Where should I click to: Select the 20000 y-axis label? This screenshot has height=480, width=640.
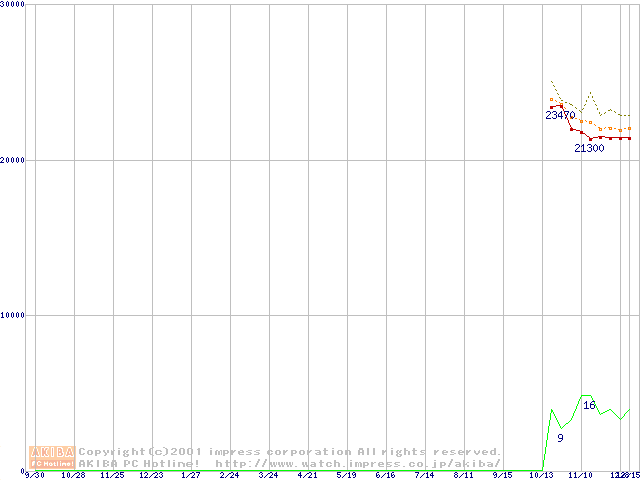pos(14,160)
